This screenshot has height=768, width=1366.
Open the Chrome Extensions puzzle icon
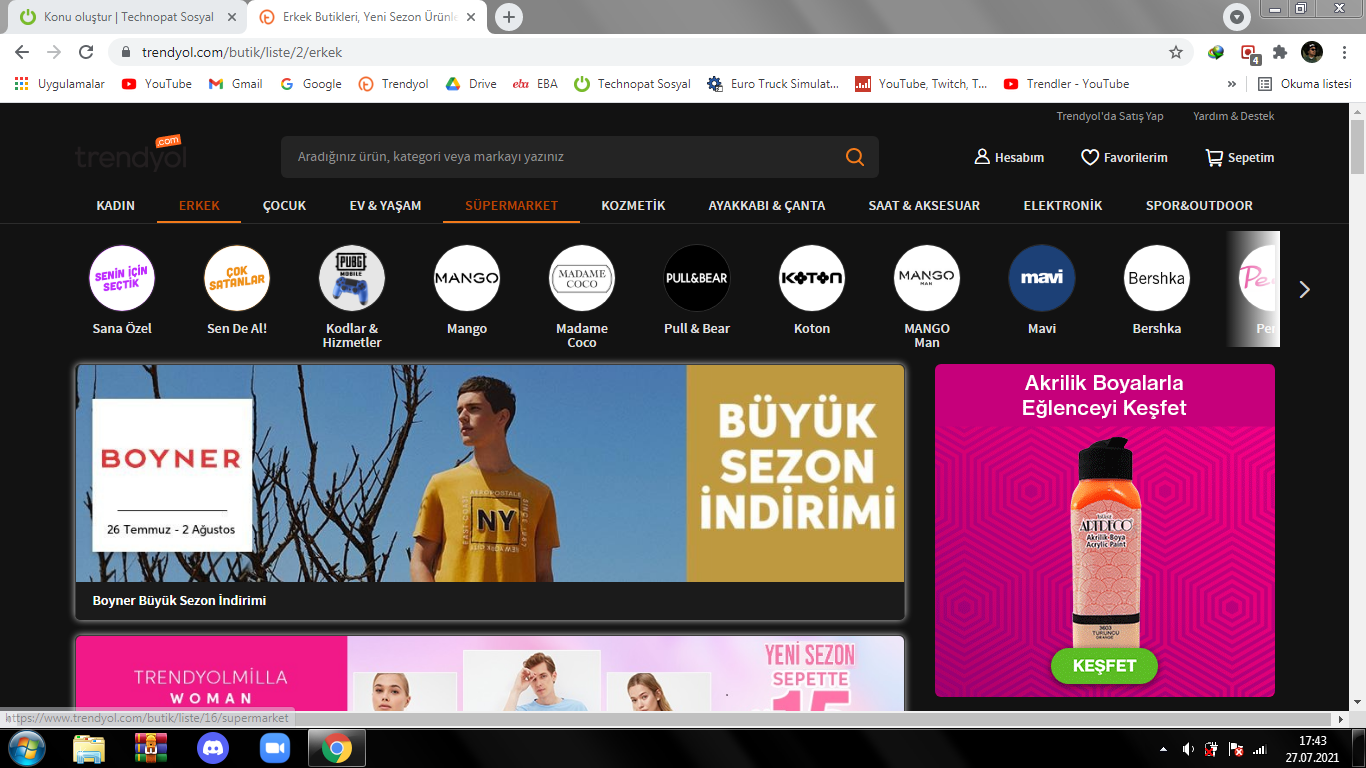pos(1279,52)
